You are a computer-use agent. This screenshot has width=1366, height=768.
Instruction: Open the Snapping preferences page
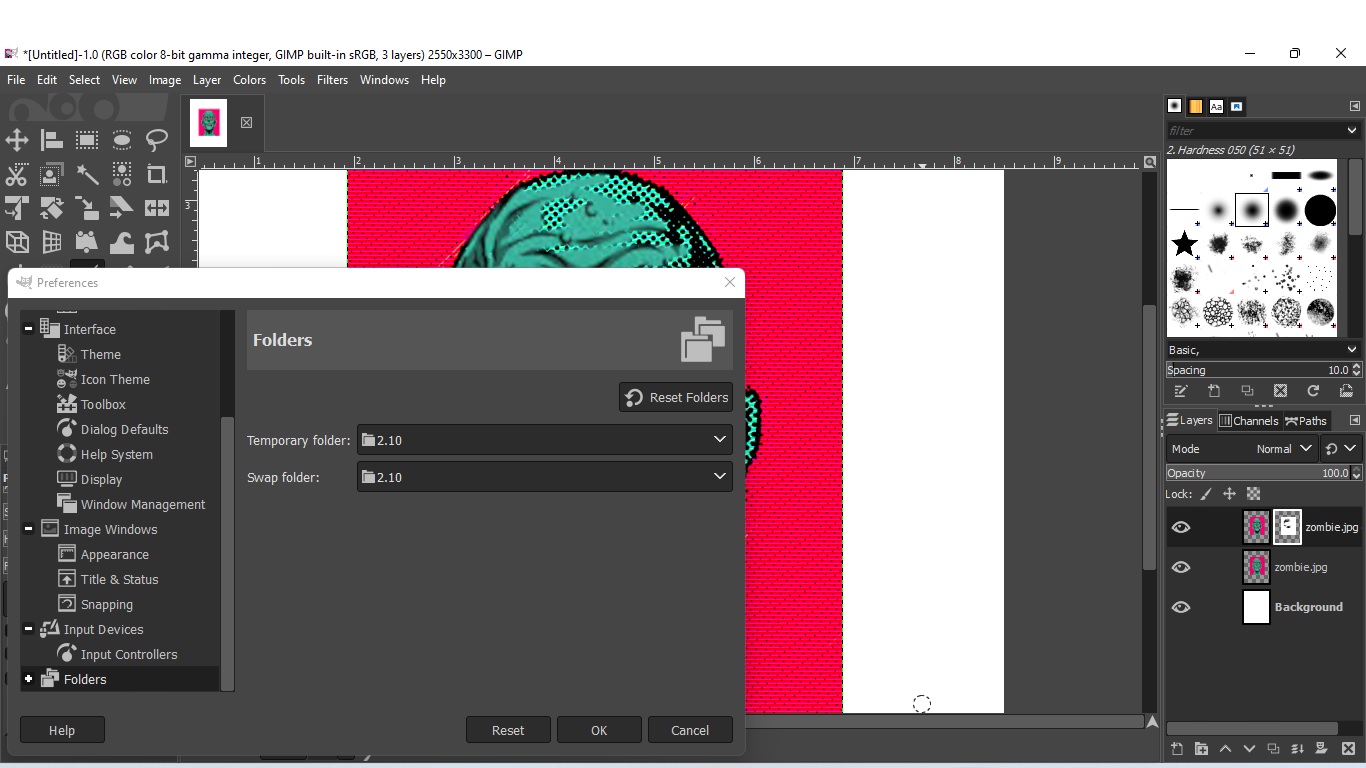[x=107, y=604]
